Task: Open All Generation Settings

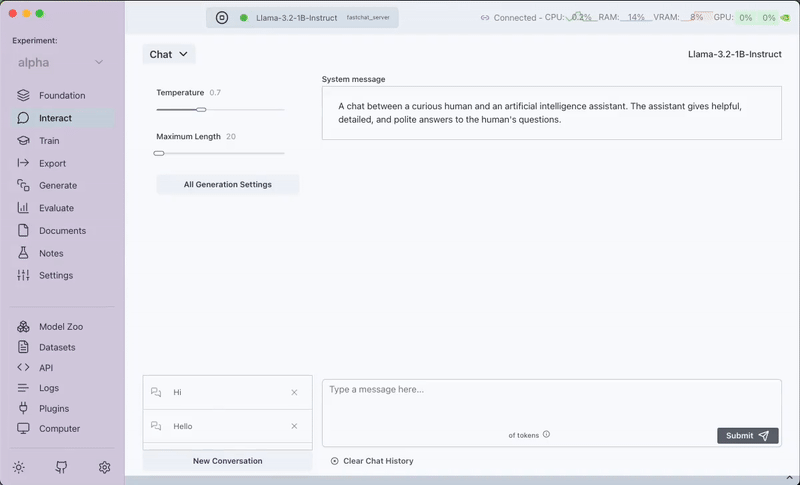Action: [227, 184]
